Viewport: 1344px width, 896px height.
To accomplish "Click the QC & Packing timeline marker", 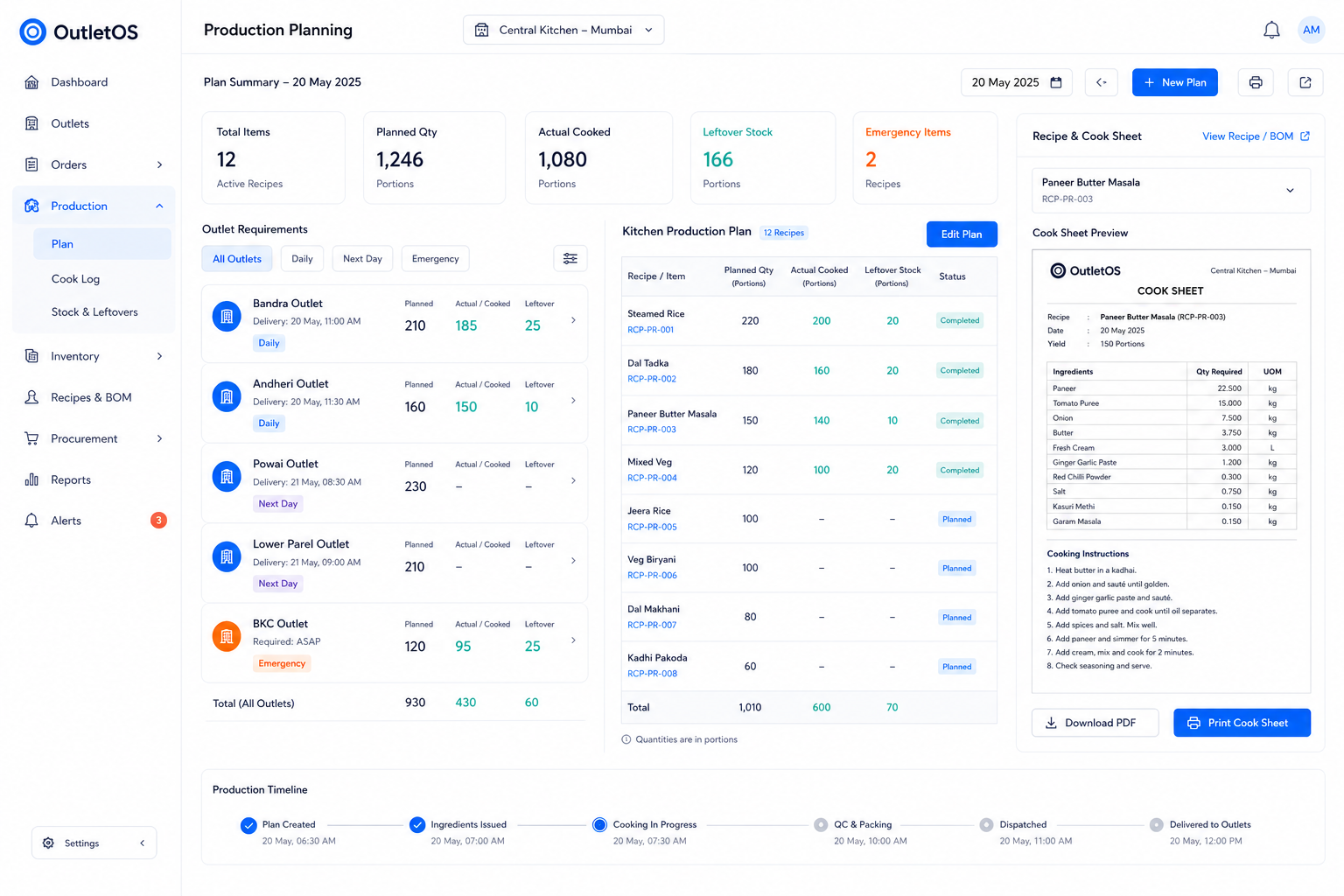I will [x=821, y=824].
